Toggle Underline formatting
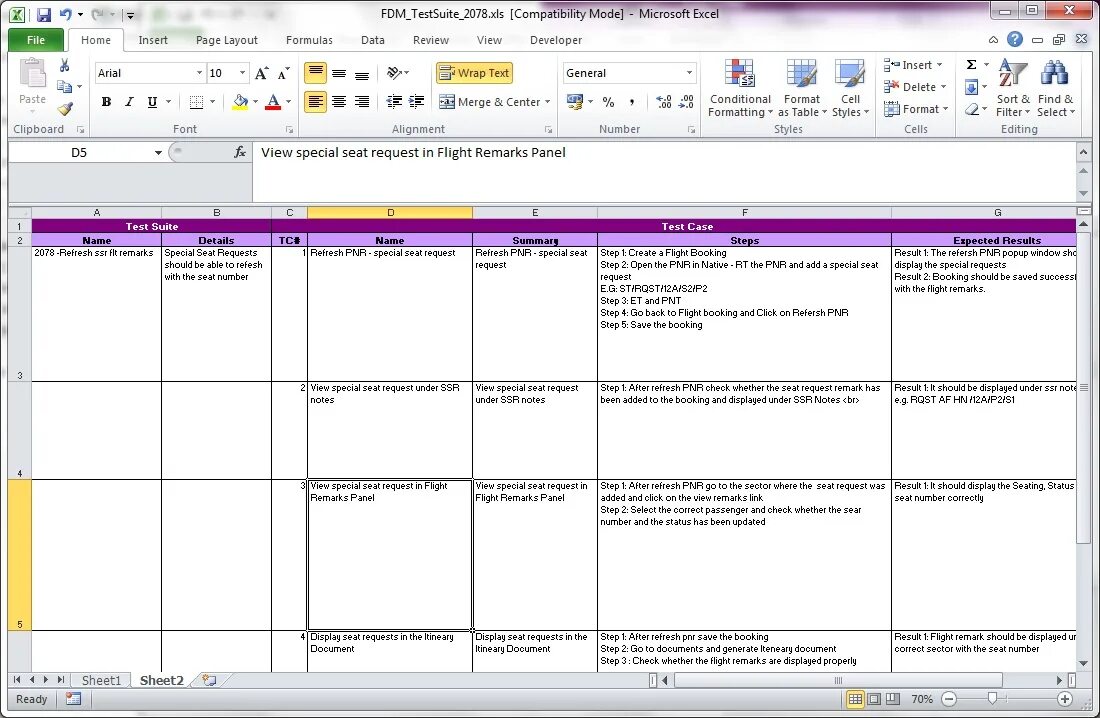Viewport: 1100px width, 718px height. point(152,102)
